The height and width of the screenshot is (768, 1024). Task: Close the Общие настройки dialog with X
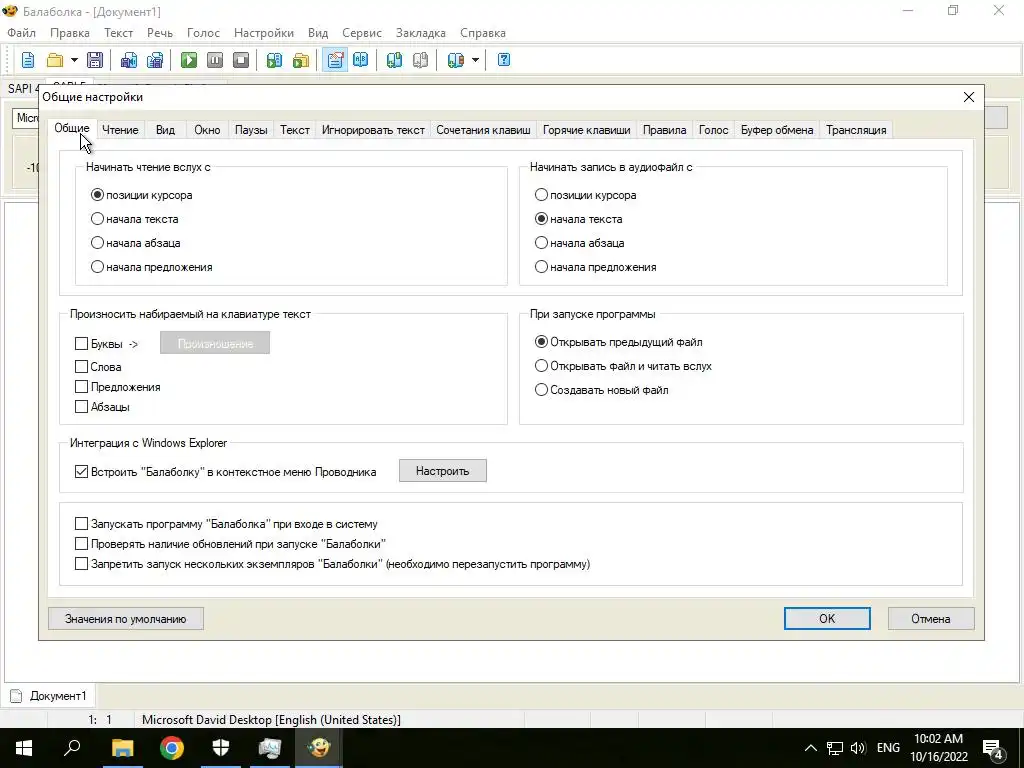pos(968,97)
